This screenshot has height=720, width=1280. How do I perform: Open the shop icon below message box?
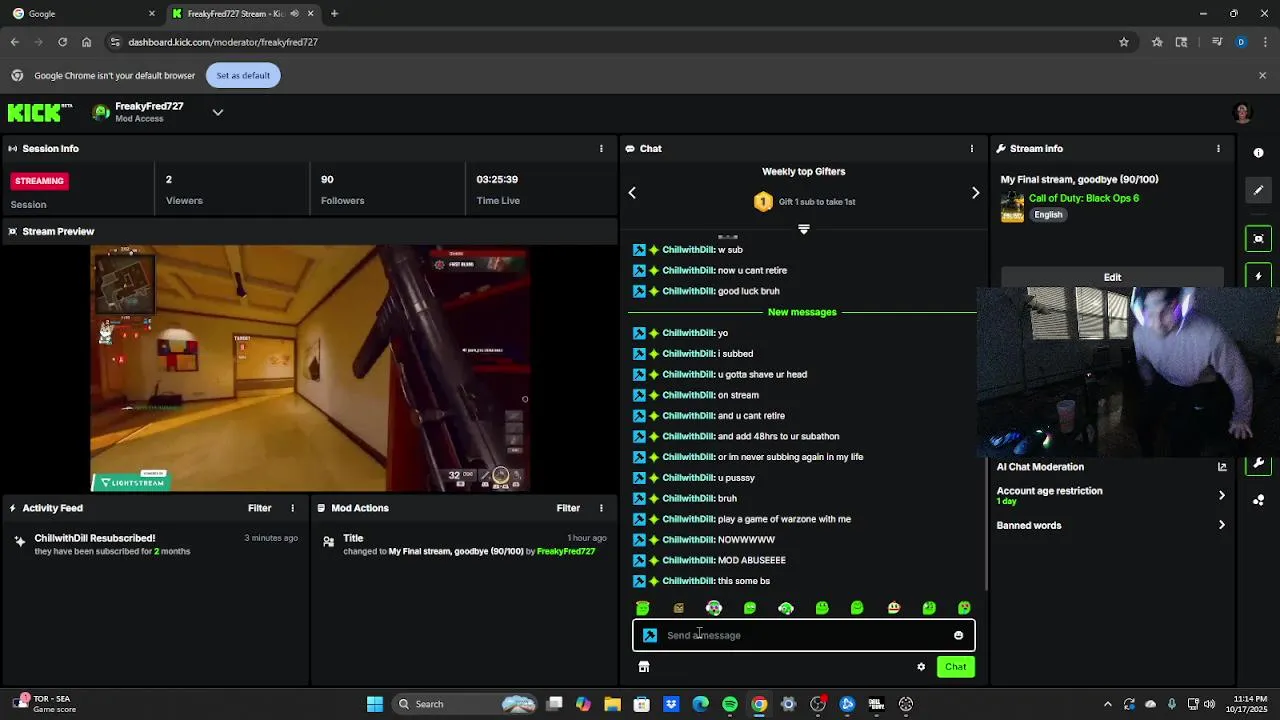tap(644, 667)
